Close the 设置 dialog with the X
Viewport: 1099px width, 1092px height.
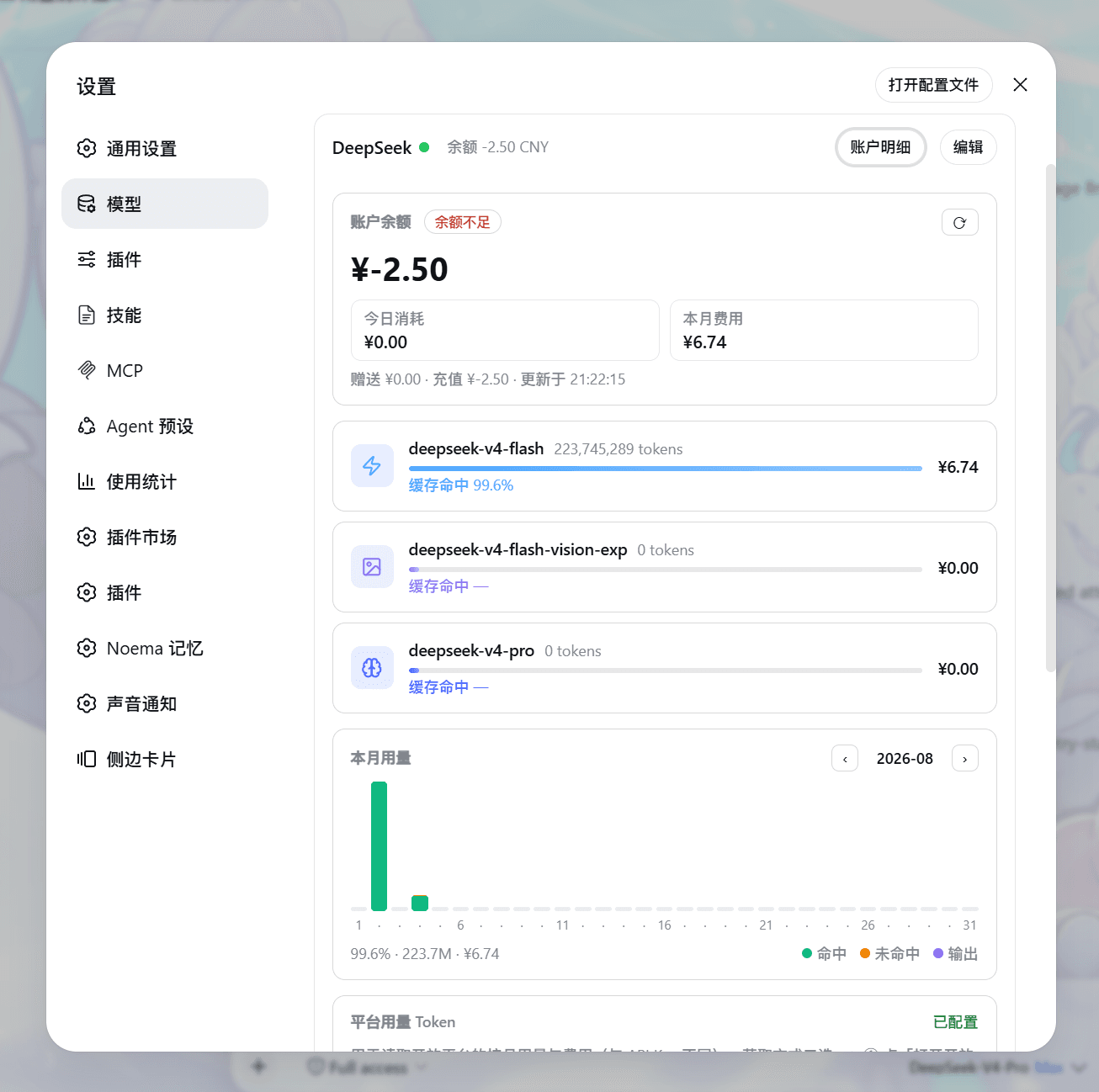1020,84
